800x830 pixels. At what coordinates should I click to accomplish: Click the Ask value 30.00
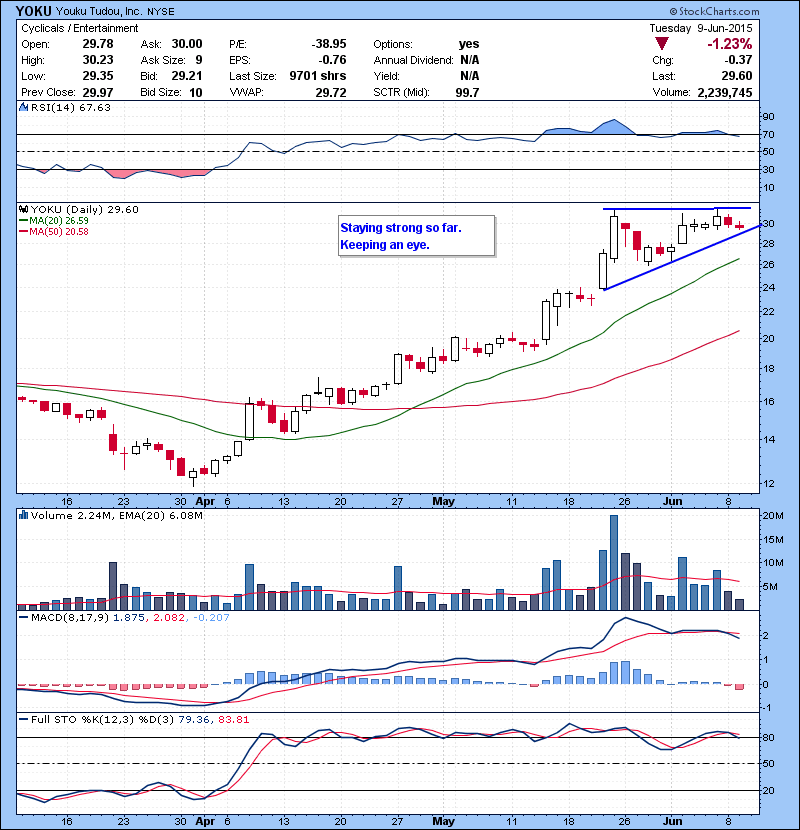coord(186,44)
